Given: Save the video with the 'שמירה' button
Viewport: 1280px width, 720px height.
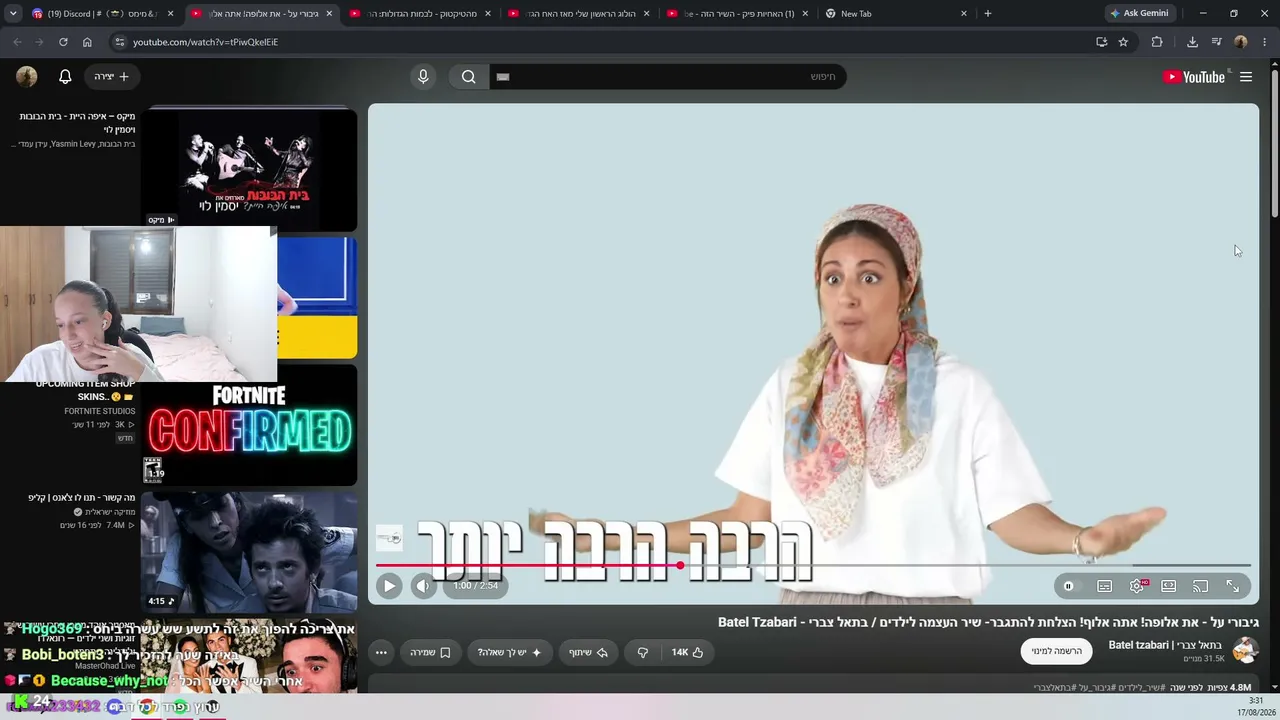Looking at the screenshot, I should 430,652.
